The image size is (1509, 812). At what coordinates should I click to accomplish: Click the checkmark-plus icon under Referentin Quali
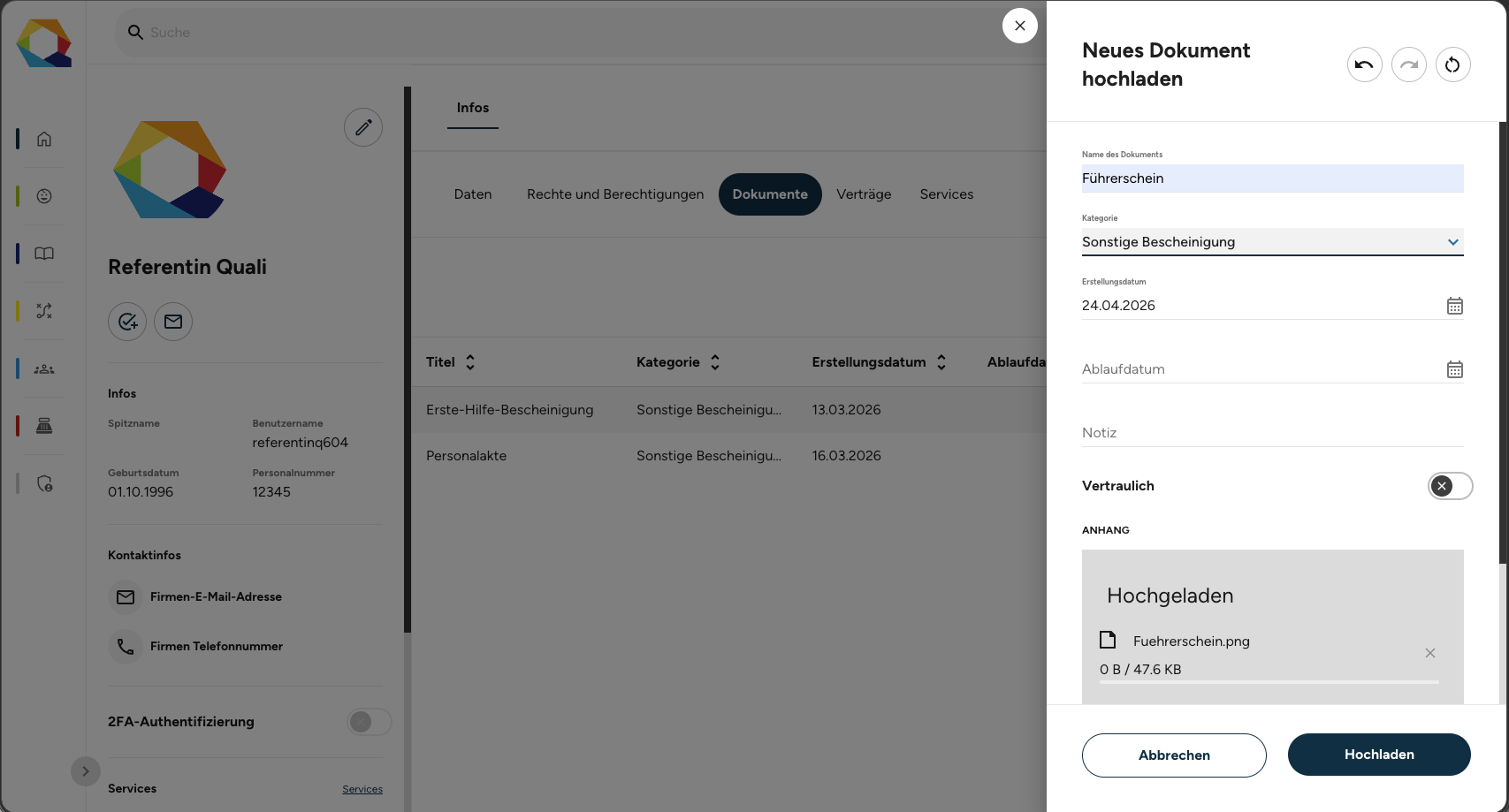(x=127, y=322)
